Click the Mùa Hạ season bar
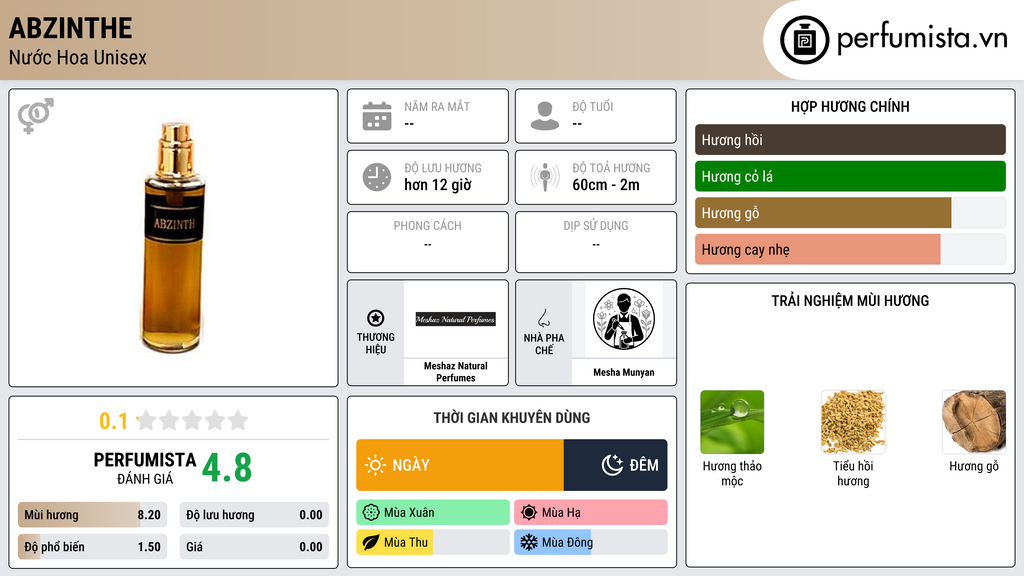This screenshot has width=1024, height=576. pos(591,513)
